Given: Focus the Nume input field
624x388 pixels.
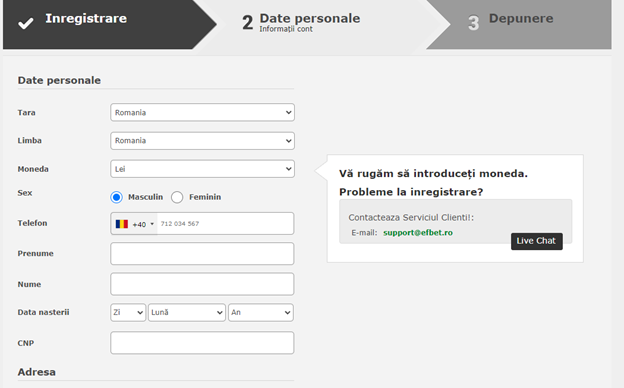Looking at the screenshot, I should tap(202, 284).
